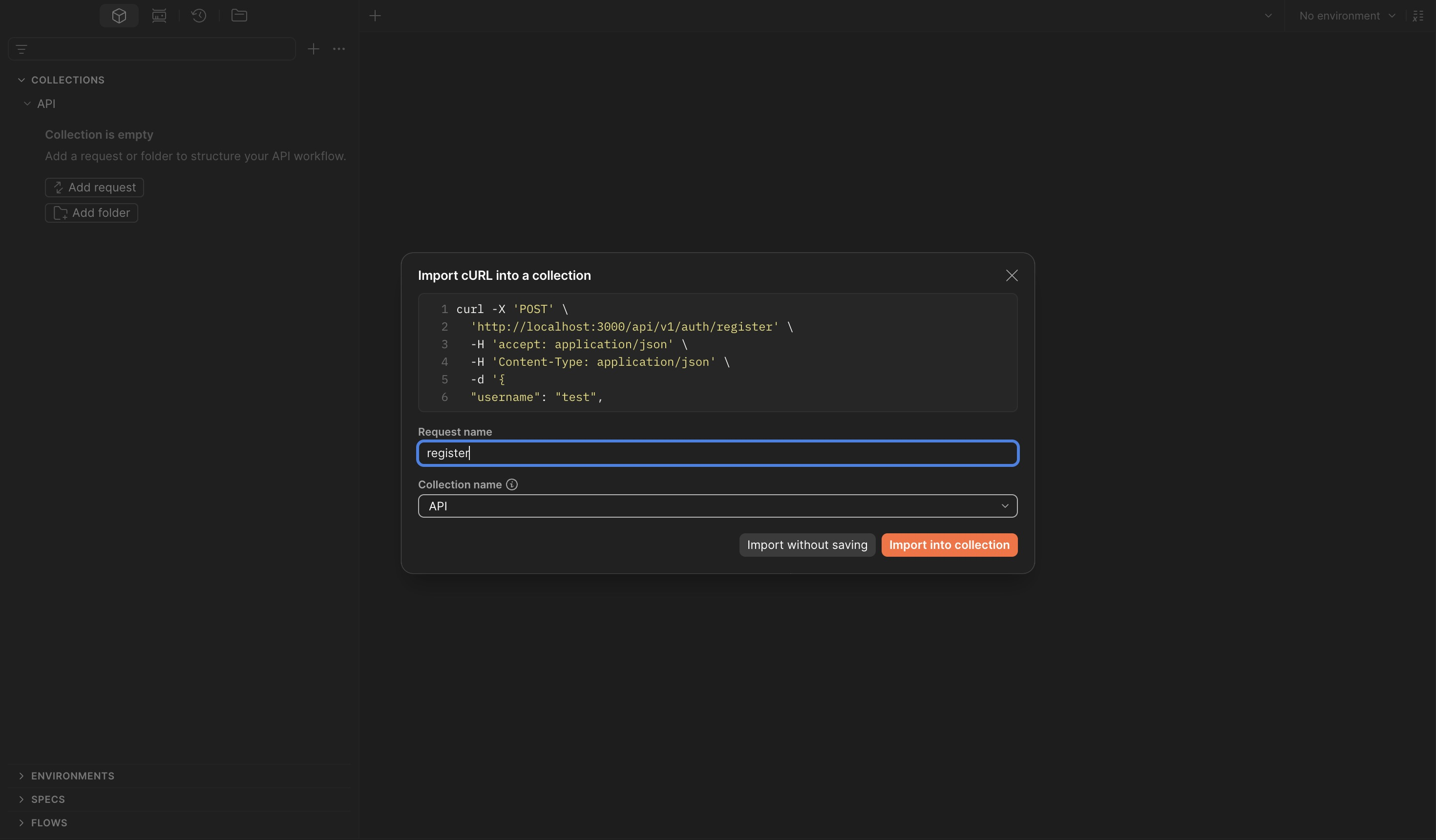Focus the Request name input field

(x=718, y=453)
